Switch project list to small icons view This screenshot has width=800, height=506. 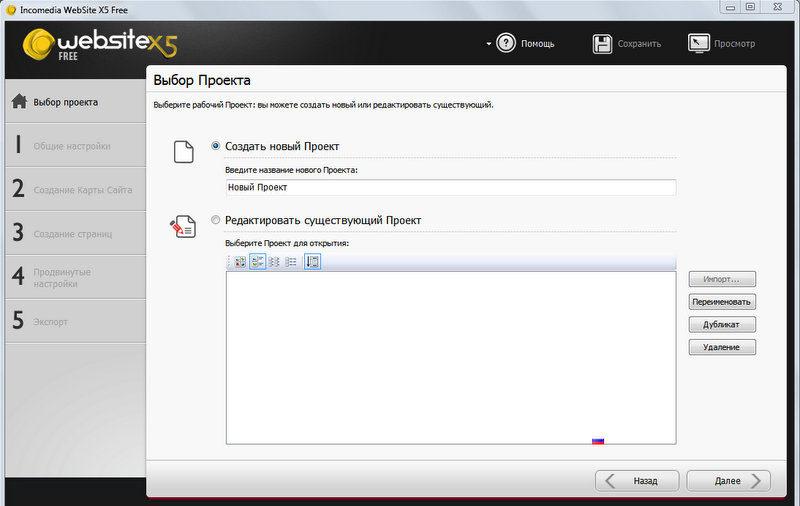tap(274, 262)
